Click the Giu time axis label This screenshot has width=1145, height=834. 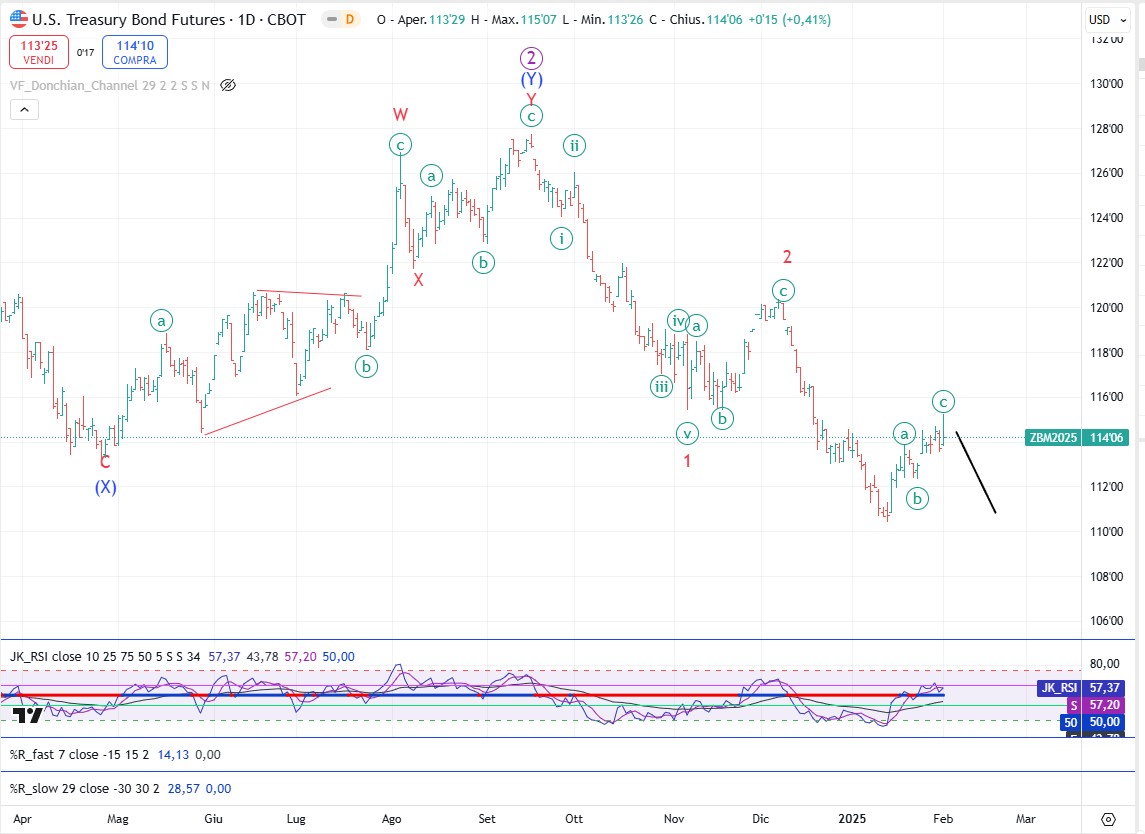[x=213, y=819]
